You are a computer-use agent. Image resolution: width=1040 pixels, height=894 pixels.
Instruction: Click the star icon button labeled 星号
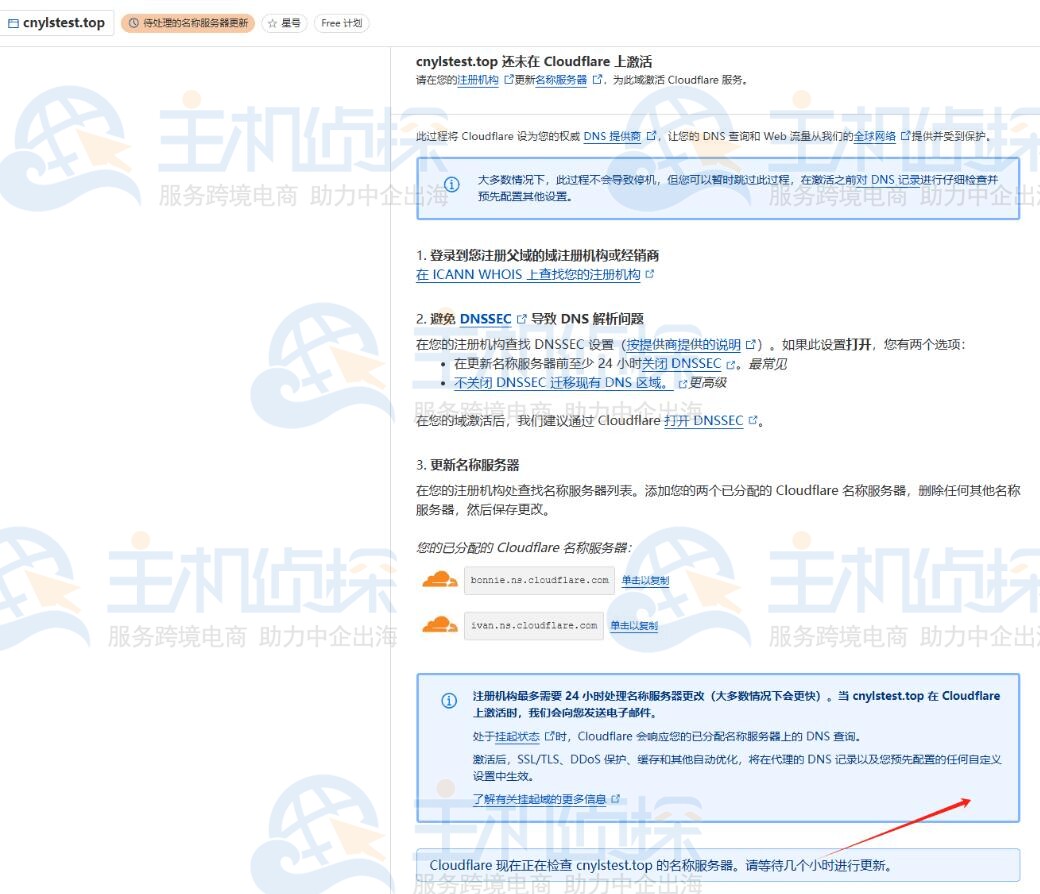coord(272,23)
